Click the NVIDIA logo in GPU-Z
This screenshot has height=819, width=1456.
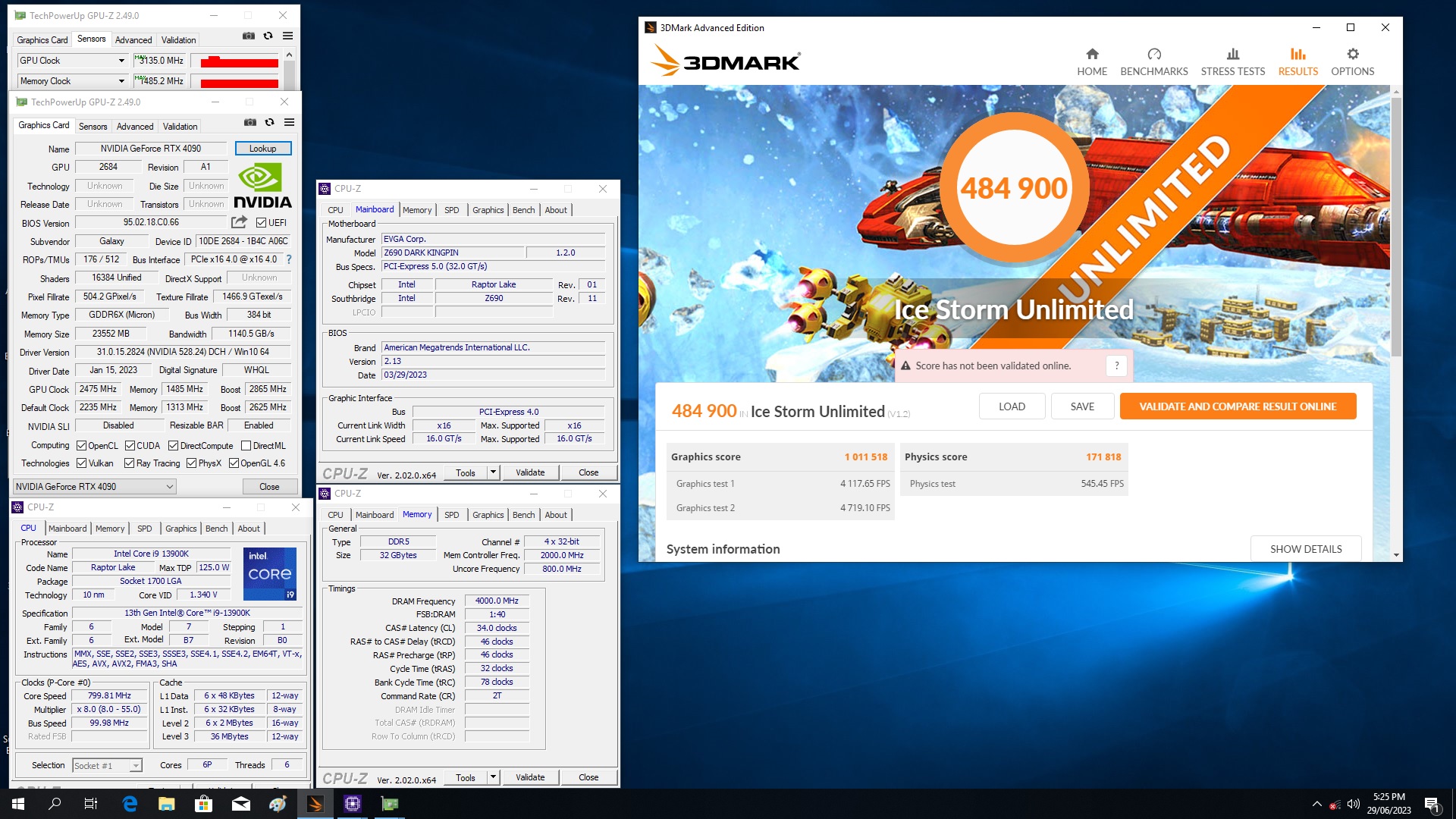(262, 186)
